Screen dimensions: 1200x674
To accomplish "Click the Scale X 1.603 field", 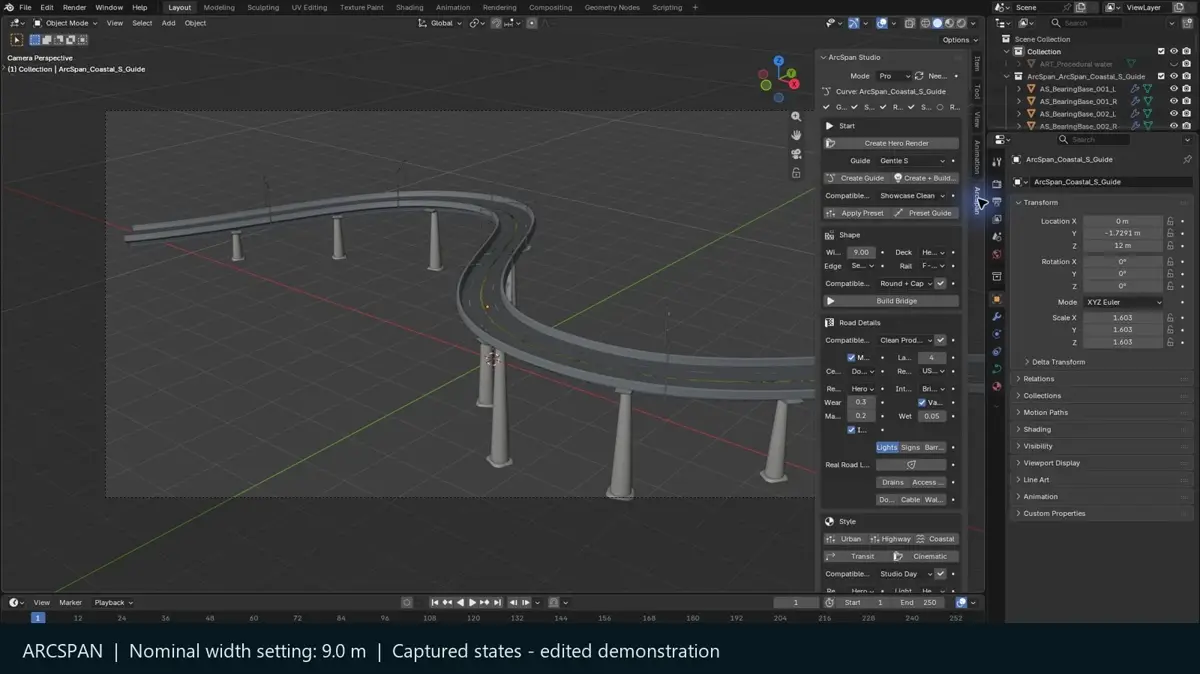I will (x=1122, y=318).
